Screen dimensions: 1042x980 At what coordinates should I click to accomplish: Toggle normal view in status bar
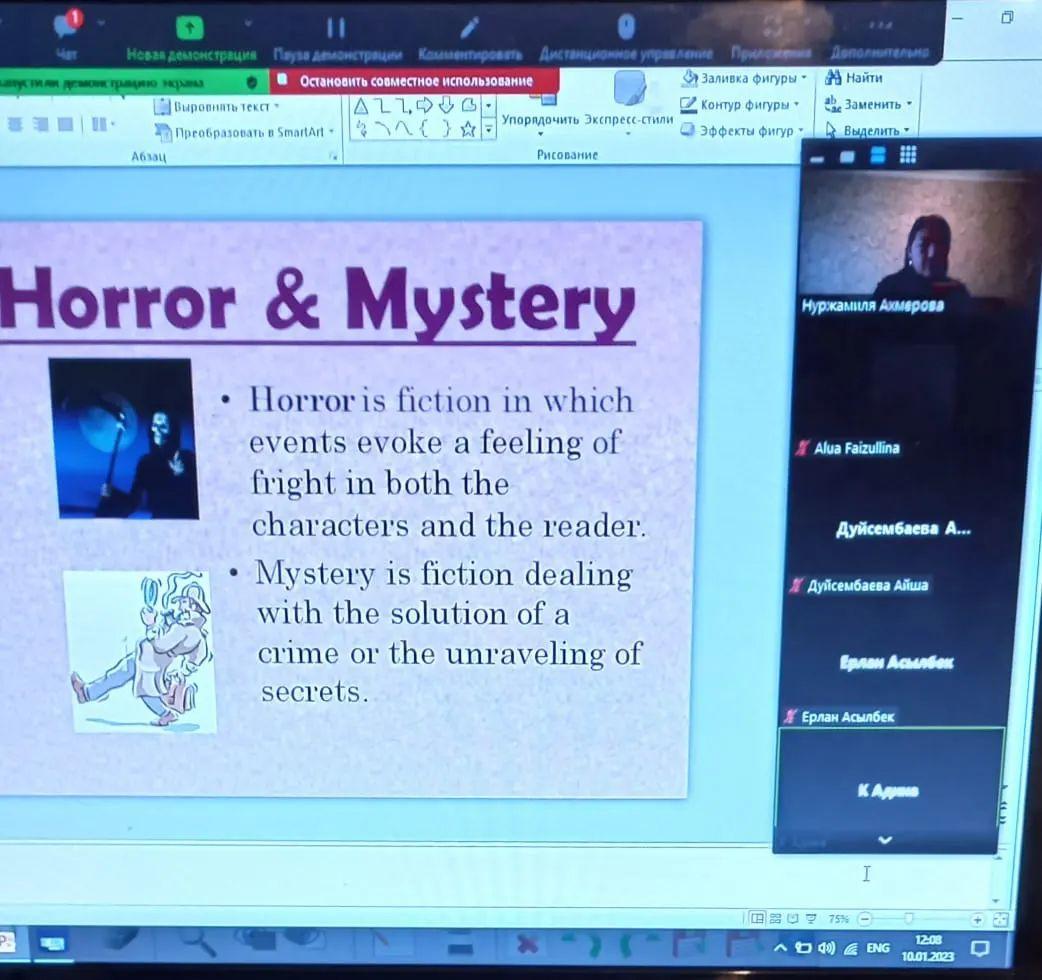pyautogui.click(x=758, y=918)
